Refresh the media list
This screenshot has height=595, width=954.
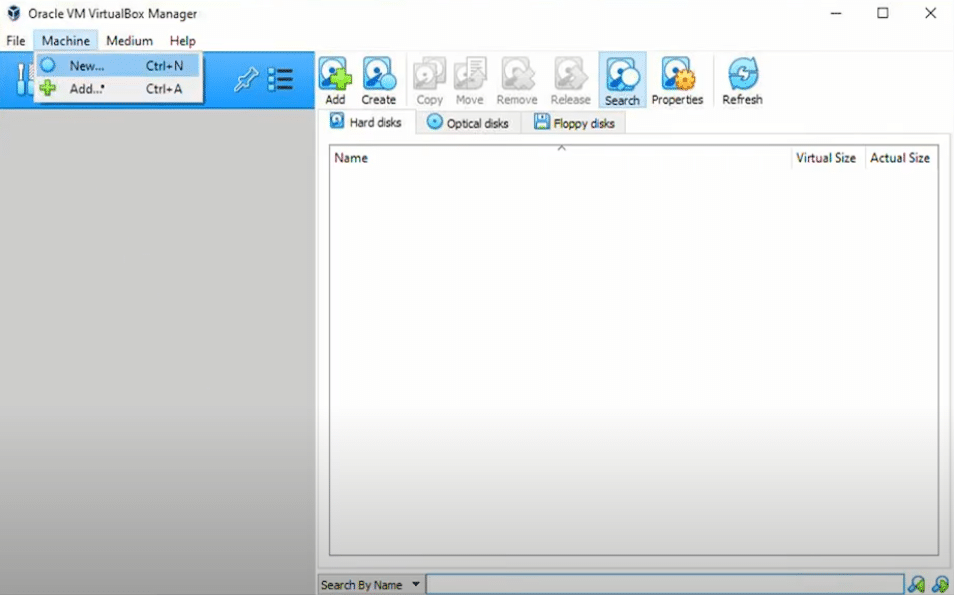(742, 80)
